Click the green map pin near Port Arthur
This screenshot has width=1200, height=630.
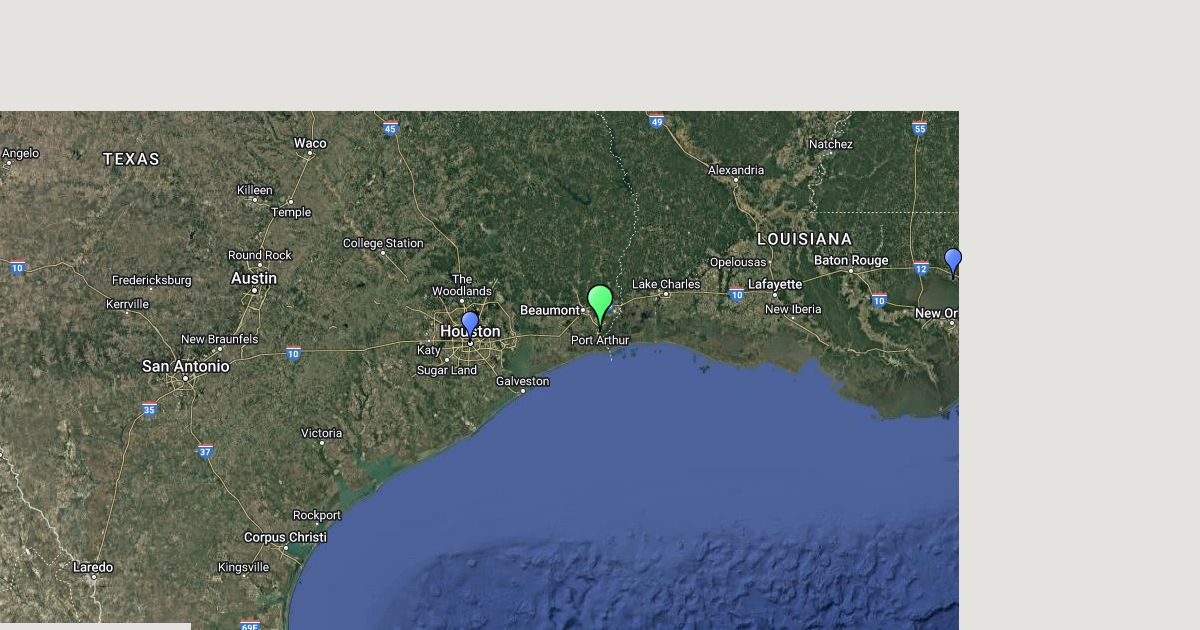tap(600, 305)
